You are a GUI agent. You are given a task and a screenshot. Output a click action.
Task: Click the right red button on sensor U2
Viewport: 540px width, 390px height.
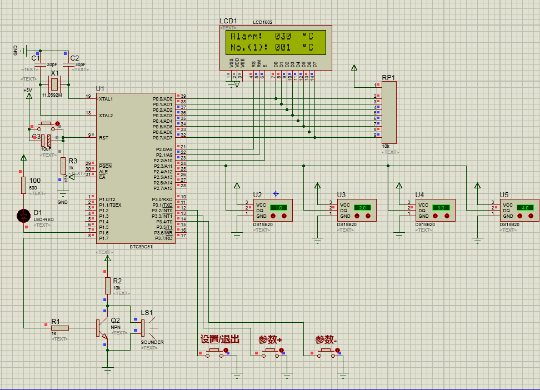(284, 216)
